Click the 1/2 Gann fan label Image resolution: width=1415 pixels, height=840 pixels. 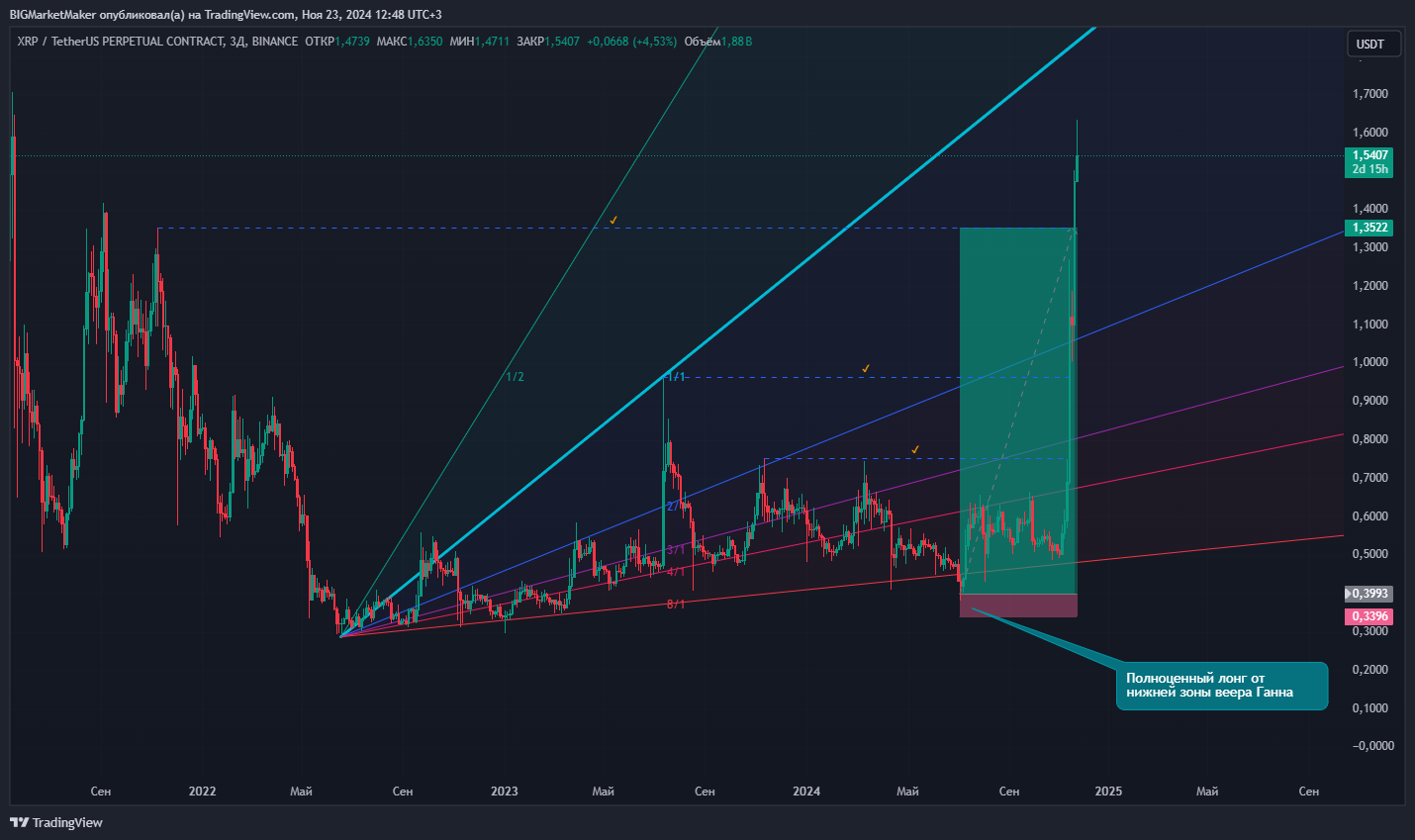[x=516, y=377]
